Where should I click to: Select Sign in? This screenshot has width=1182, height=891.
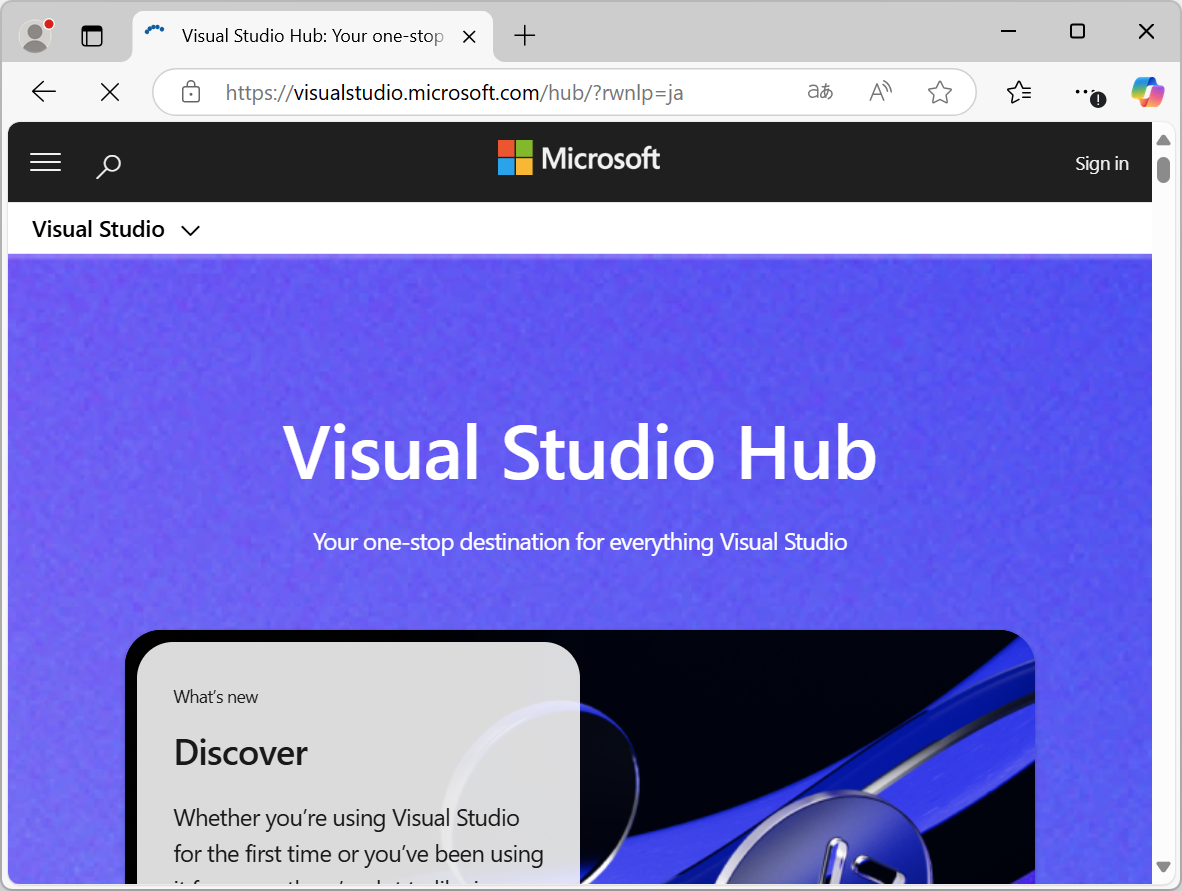coord(1101,163)
